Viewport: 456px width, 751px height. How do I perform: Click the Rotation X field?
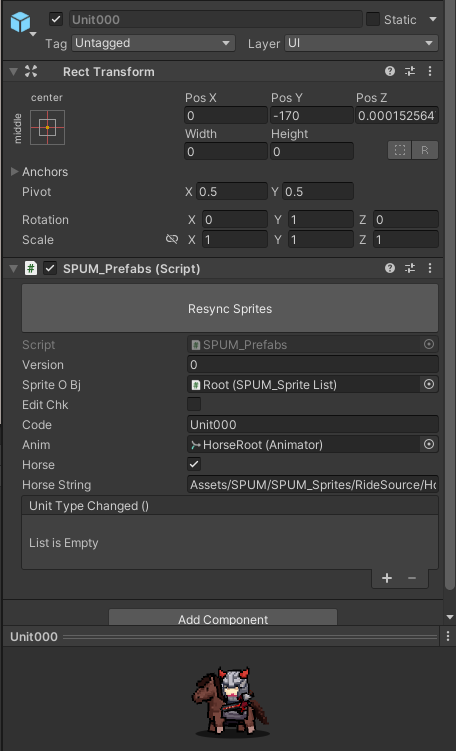pyautogui.click(x=235, y=220)
